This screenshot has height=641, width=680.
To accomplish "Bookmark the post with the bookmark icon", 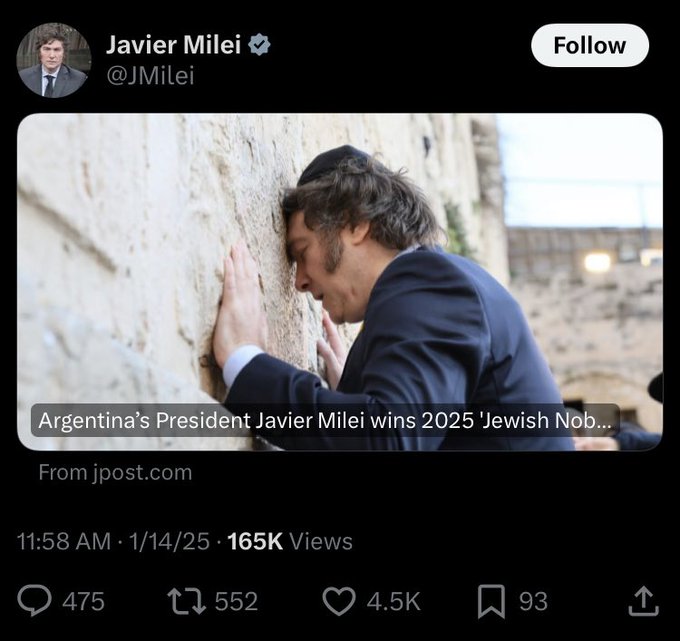I will coord(490,600).
